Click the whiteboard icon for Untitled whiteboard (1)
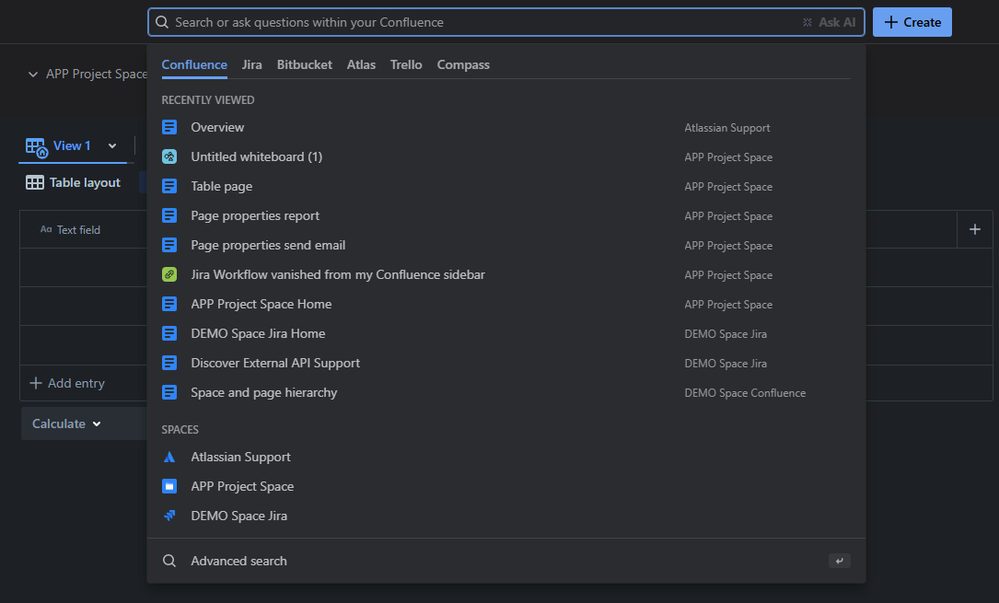The image size is (999, 603). [169, 157]
